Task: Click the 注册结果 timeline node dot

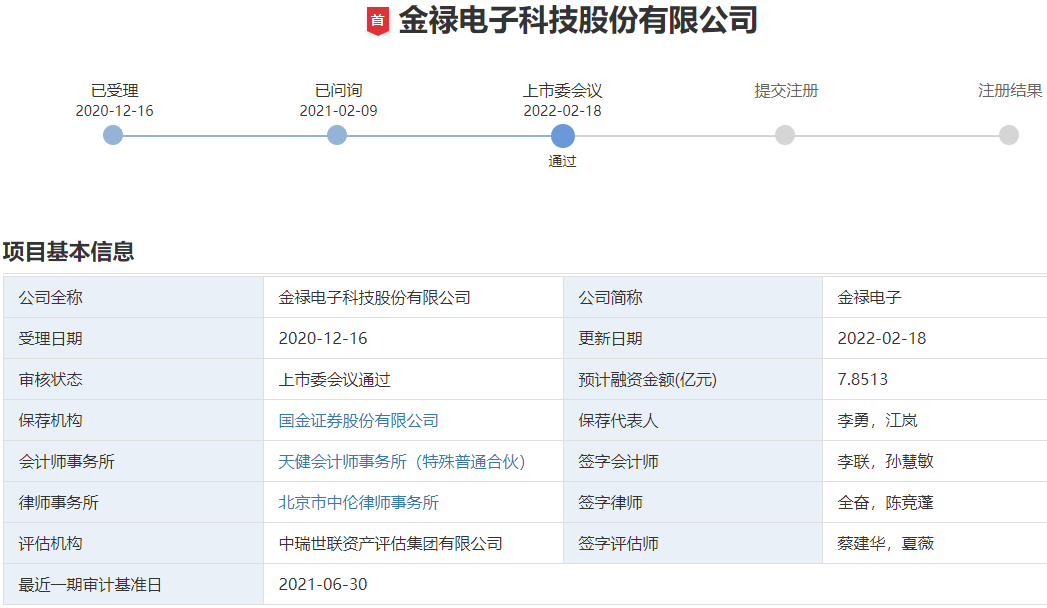Action: pos(1009,135)
